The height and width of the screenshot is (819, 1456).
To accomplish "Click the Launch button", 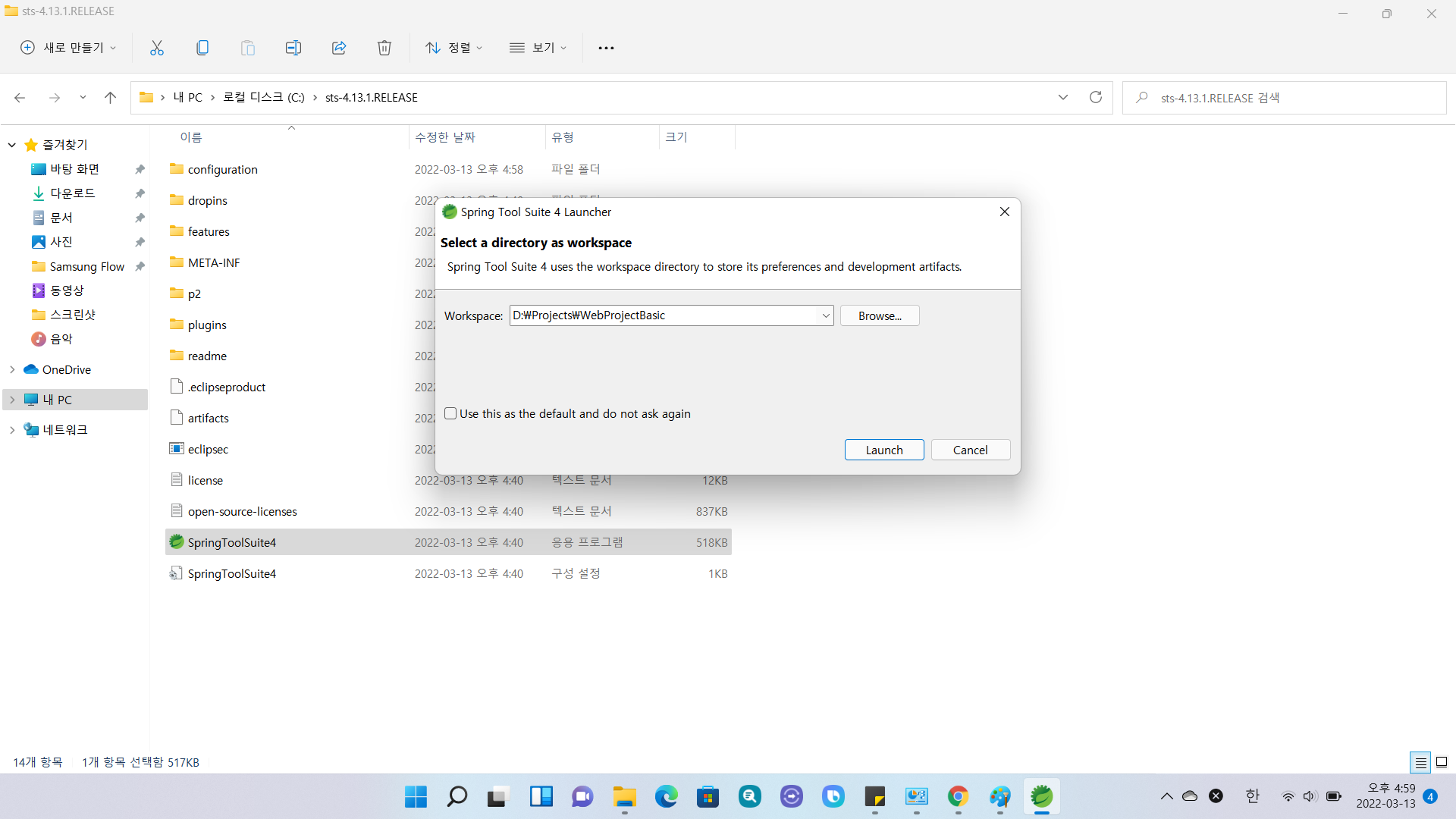I will point(883,450).
